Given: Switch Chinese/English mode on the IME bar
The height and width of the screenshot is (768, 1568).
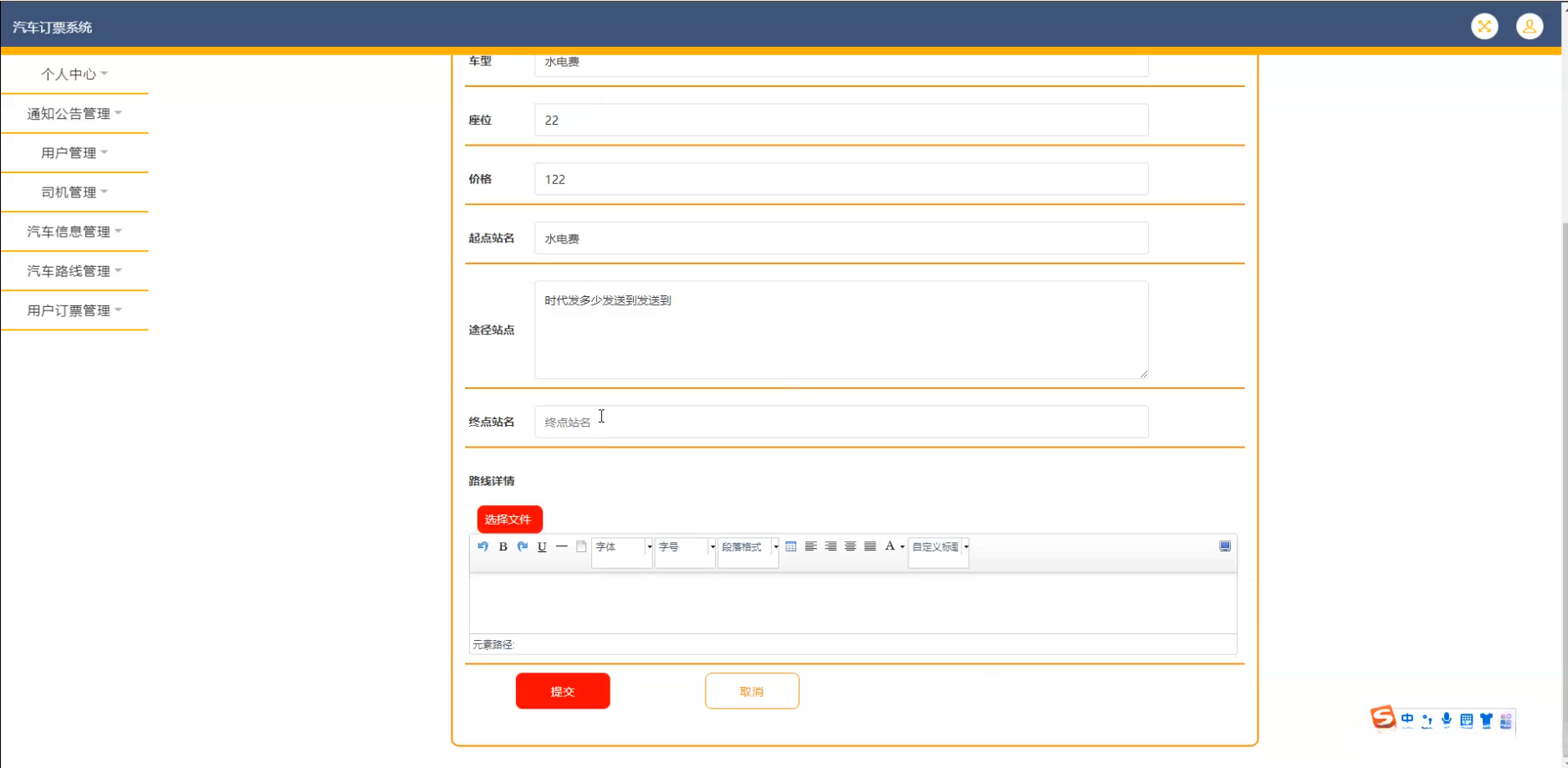Looking at the screenshot, I should coord(1407,720).
